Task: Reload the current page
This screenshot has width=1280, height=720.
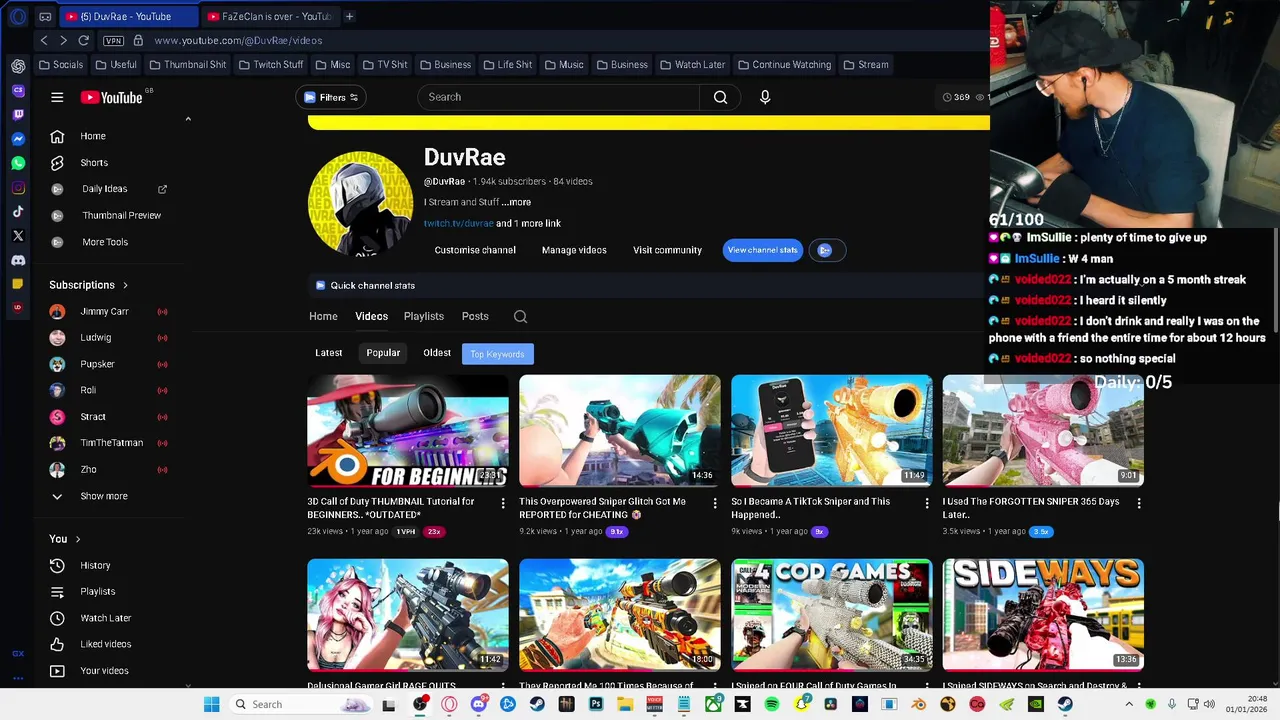Action: [x=84, y=40]
